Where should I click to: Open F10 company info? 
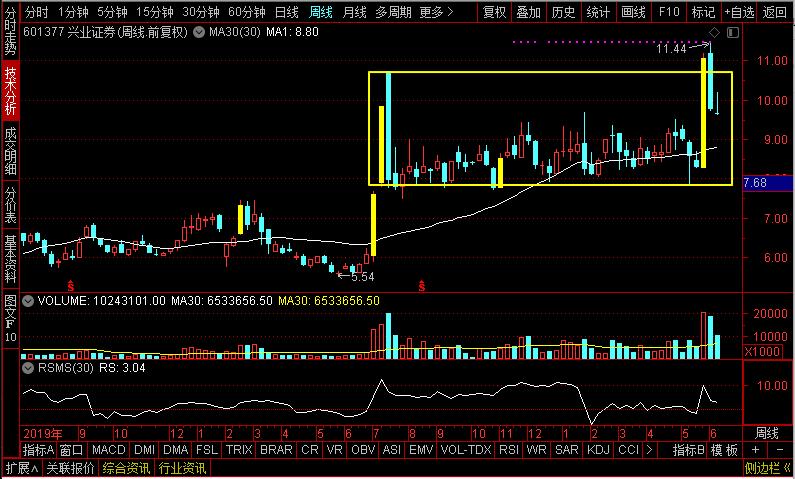pos(668,12)
